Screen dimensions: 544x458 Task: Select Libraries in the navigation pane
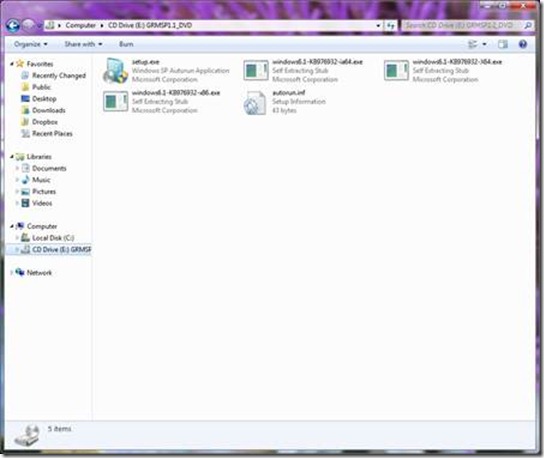(39, 157)
